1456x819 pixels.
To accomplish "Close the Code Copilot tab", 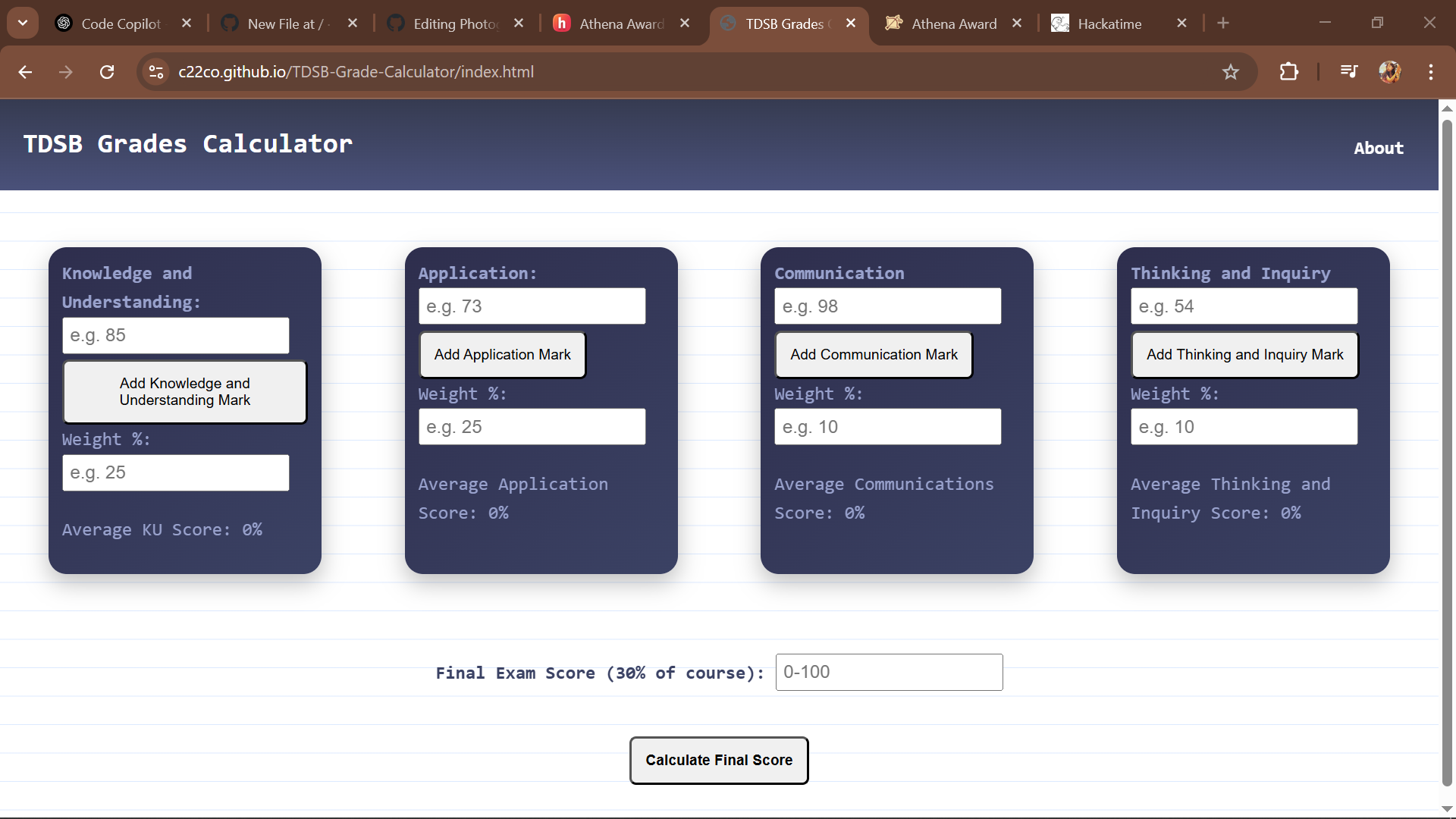I will 187,24.
